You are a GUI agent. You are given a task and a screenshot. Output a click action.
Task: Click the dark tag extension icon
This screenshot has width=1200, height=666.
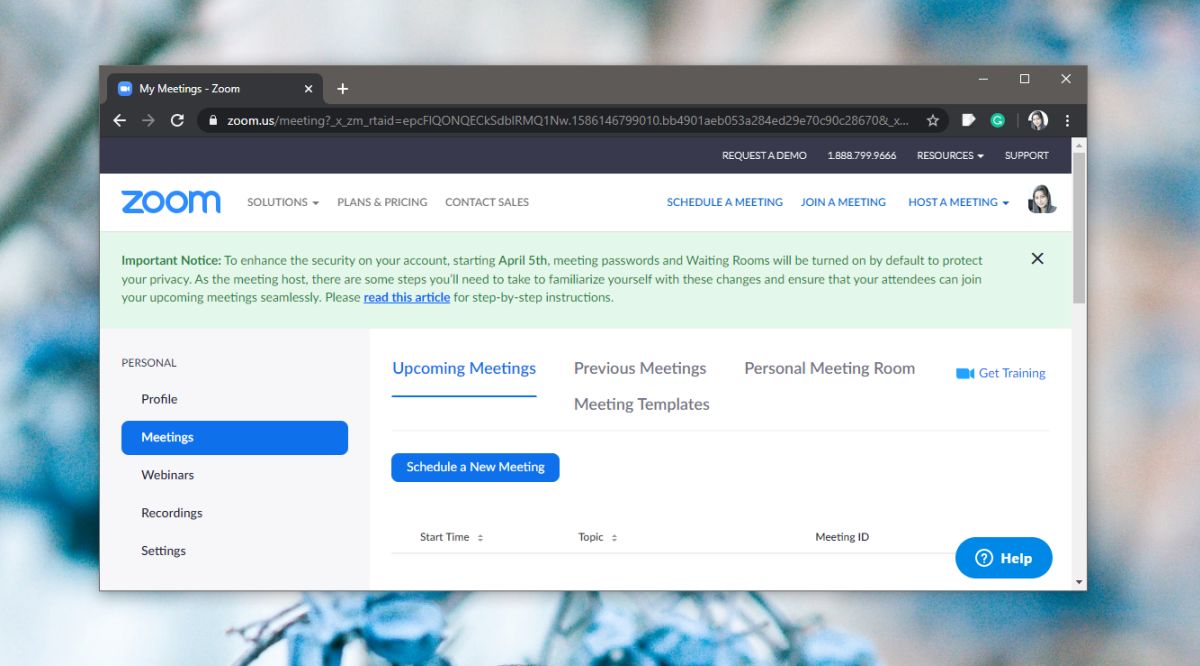(968, 120)
